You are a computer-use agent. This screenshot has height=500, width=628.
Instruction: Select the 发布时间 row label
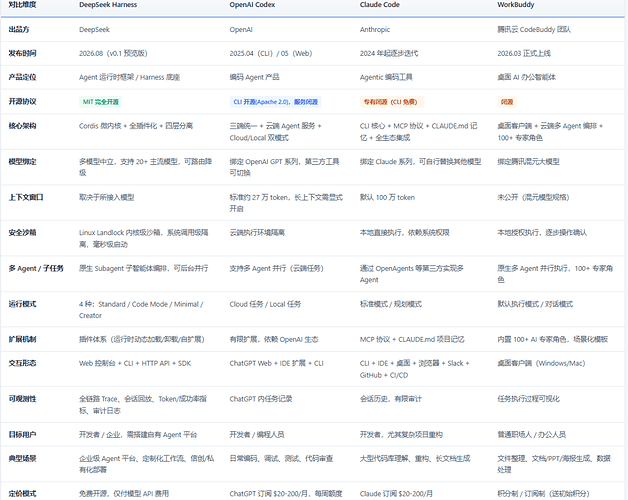[x=22, y=53]
